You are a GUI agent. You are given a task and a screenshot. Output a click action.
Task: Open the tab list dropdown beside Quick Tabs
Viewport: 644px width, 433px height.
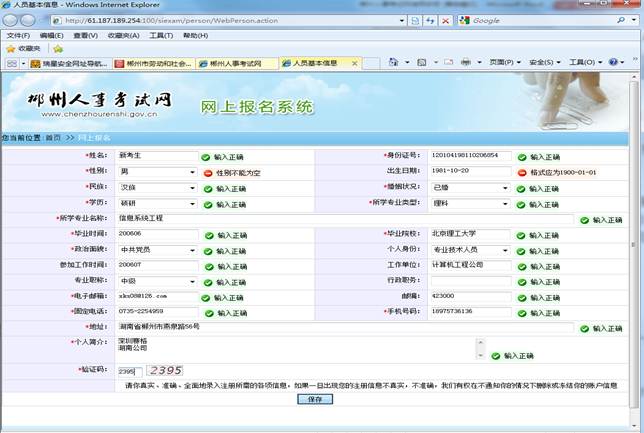pyautogui.click(x=23, y=63)
